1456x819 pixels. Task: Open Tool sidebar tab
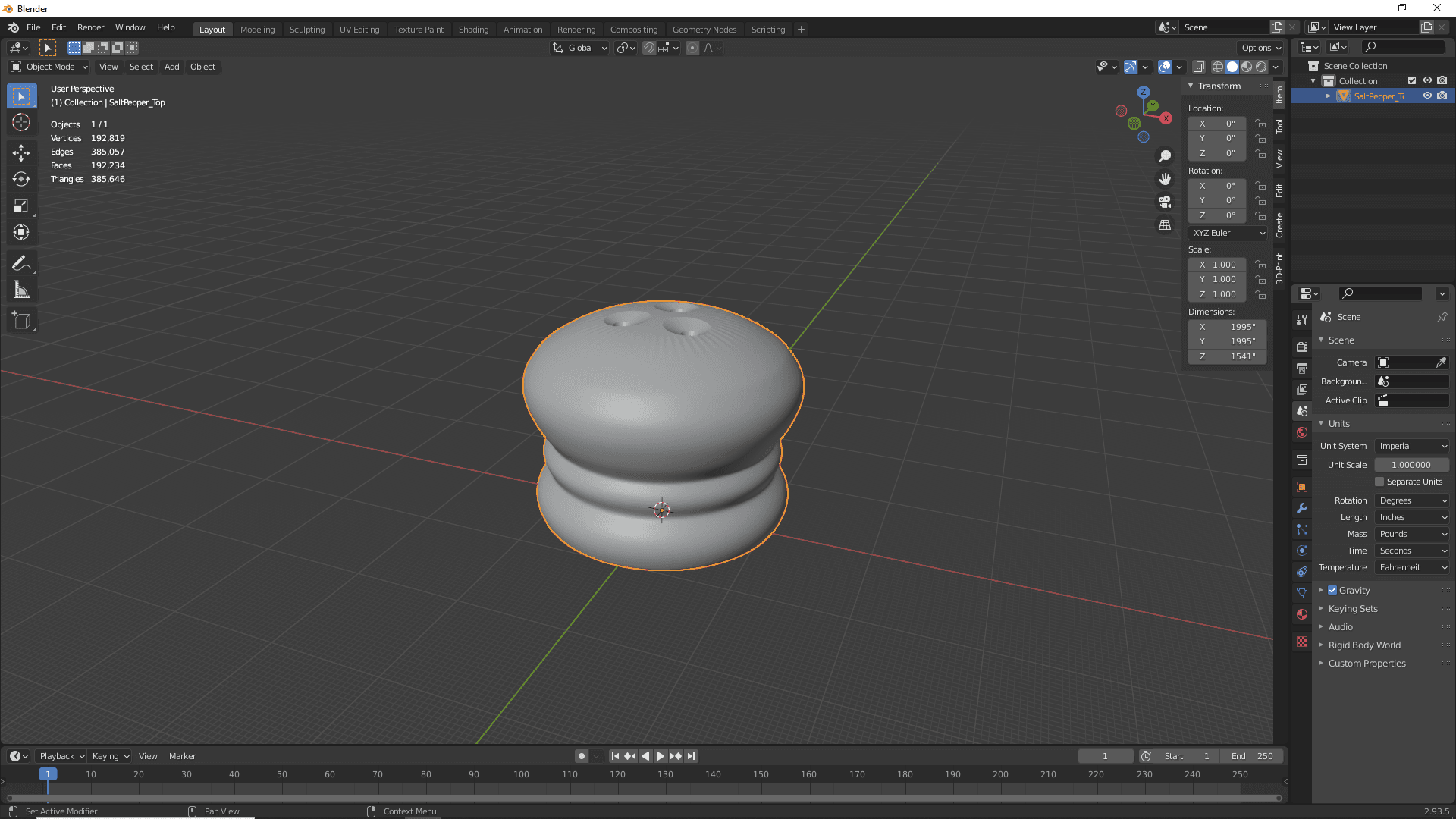(1279, 127)
